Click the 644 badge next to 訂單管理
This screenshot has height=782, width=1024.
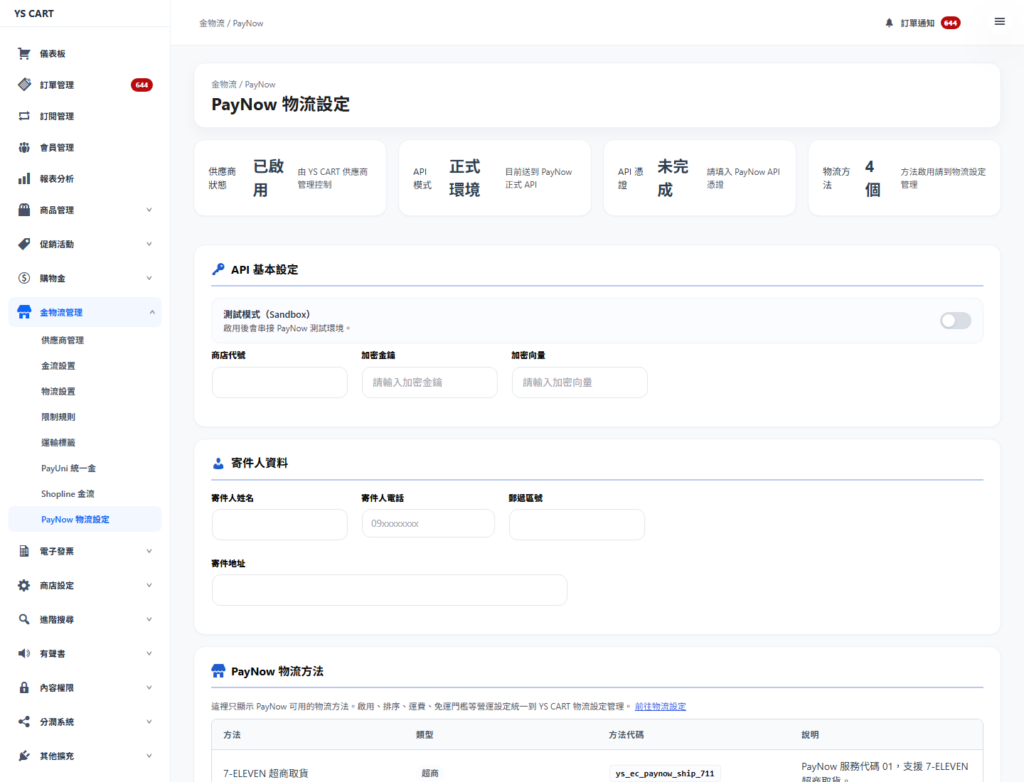(x=142, y=85)
